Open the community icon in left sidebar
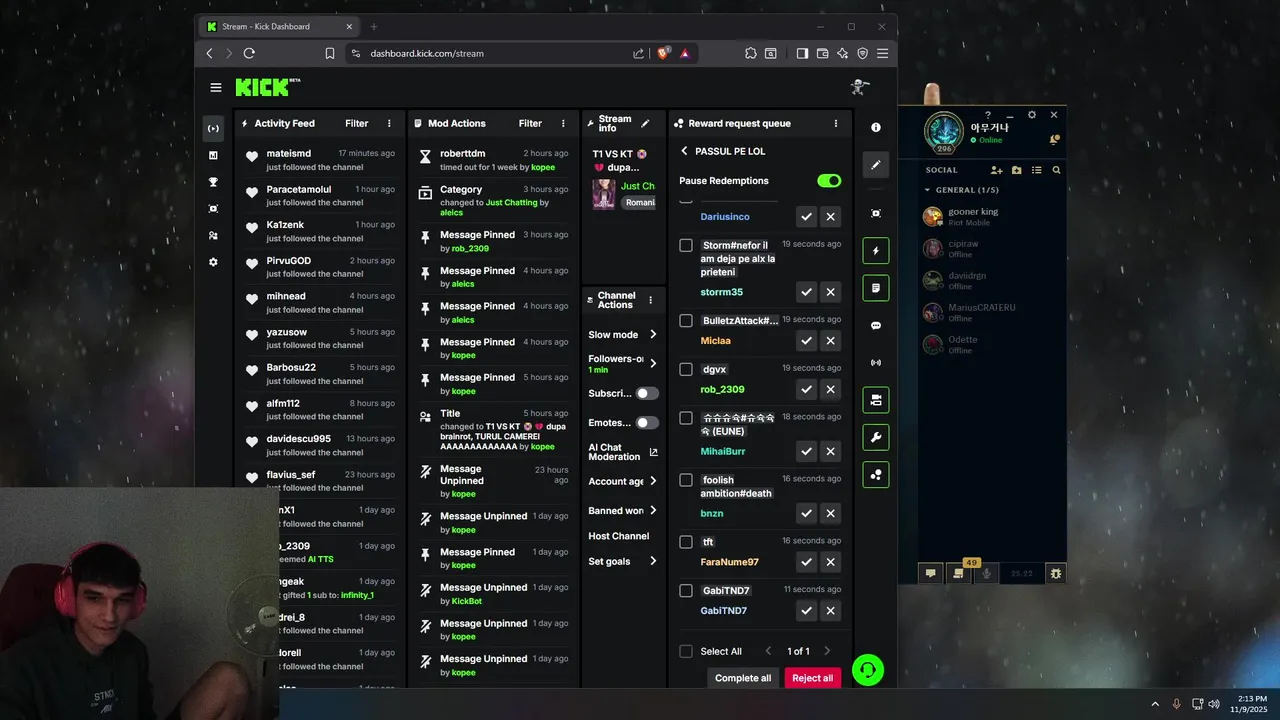The image size is (1280, 720). click(x=213, y=236)
